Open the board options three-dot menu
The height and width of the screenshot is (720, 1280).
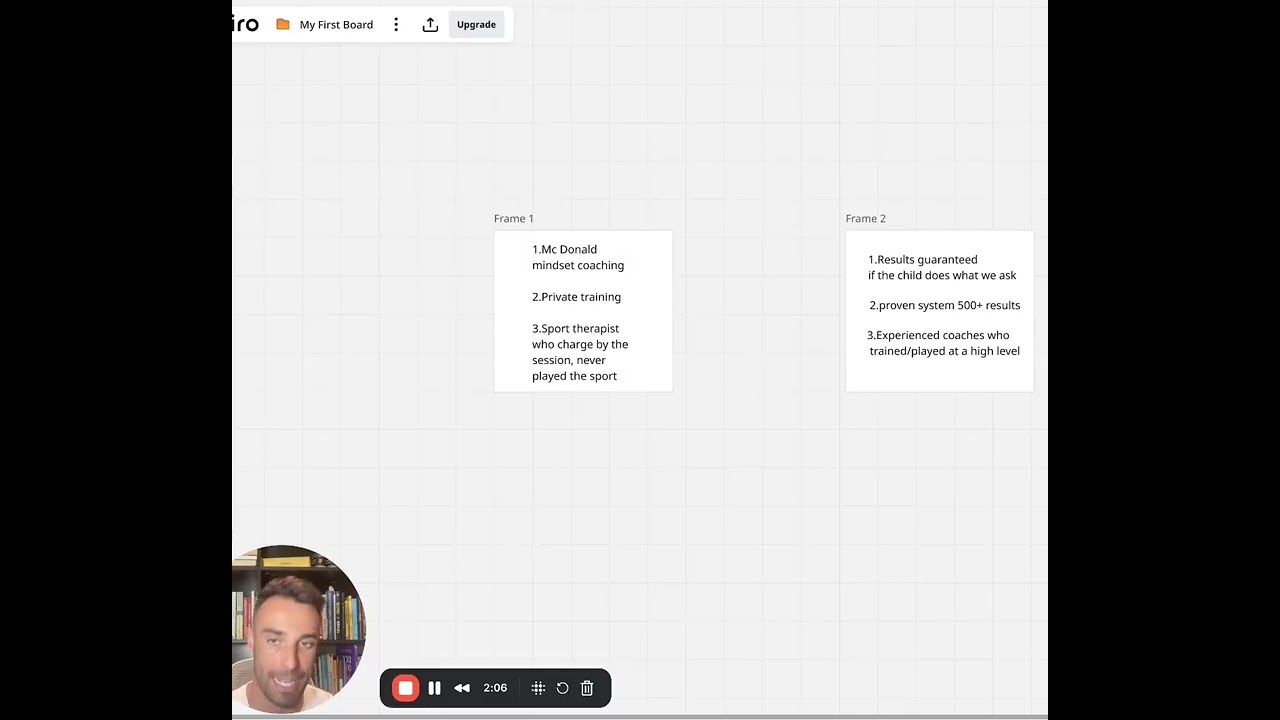point(396,25)
